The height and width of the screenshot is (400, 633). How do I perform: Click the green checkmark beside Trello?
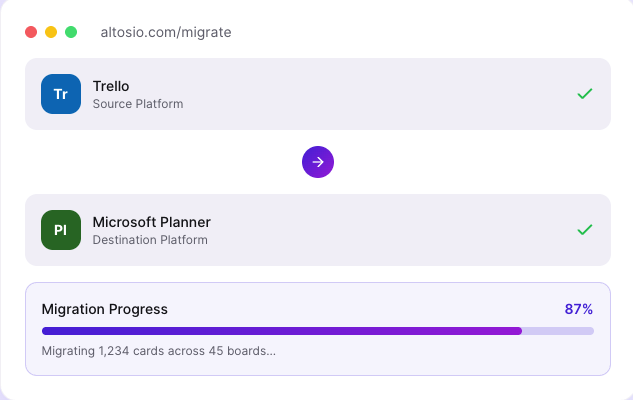585,94
